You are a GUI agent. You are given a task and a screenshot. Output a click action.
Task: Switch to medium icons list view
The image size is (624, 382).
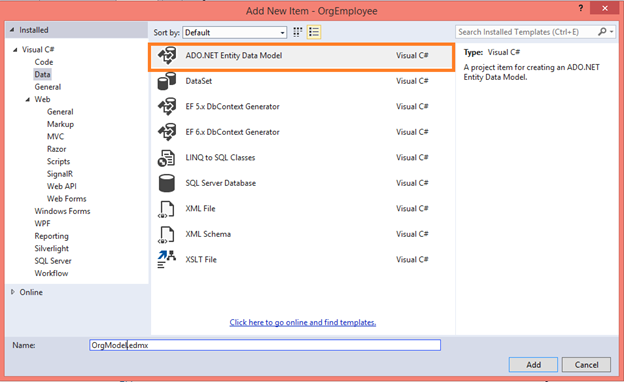click(314, 32)
